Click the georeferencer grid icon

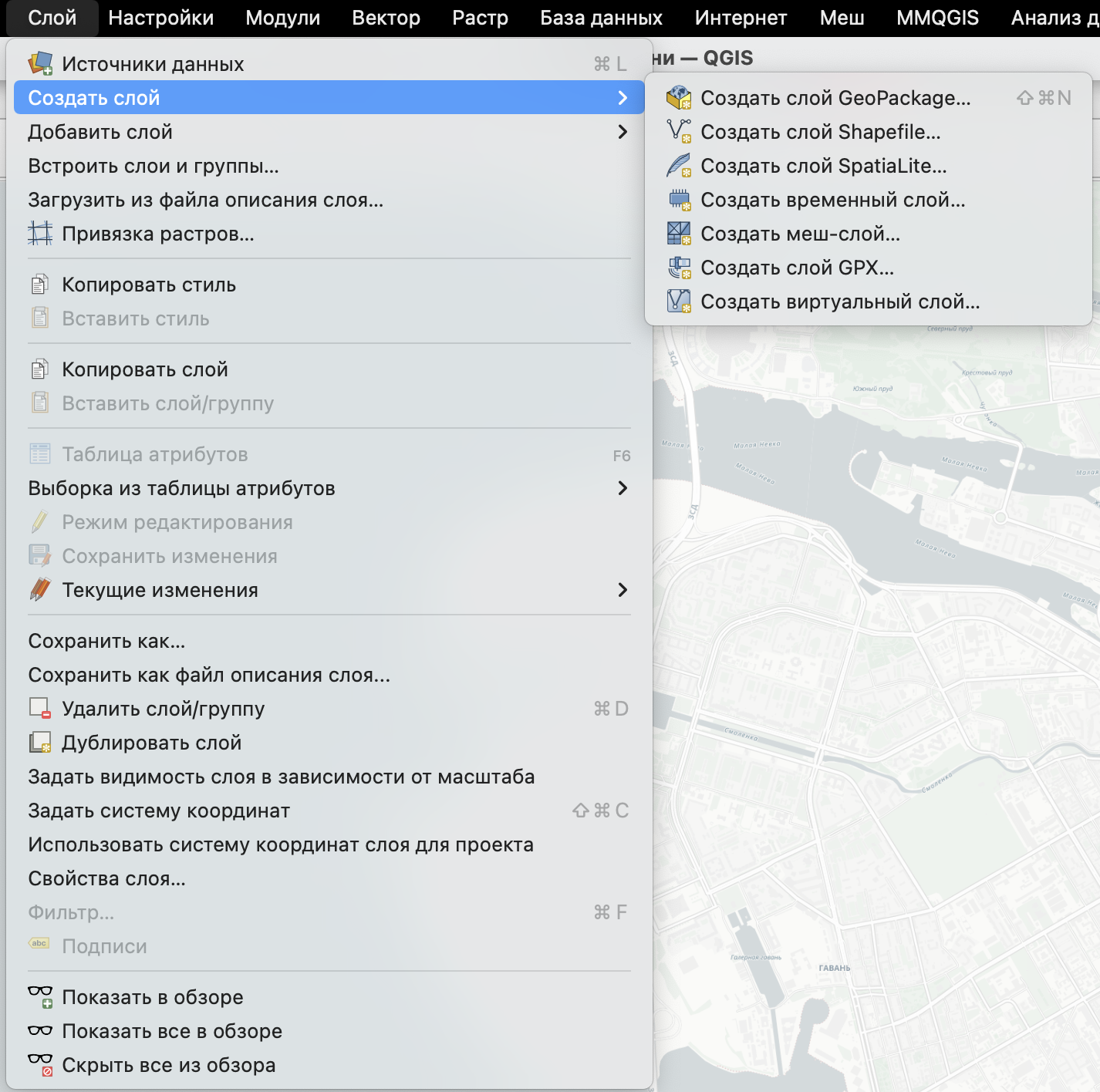click(40, 234)
